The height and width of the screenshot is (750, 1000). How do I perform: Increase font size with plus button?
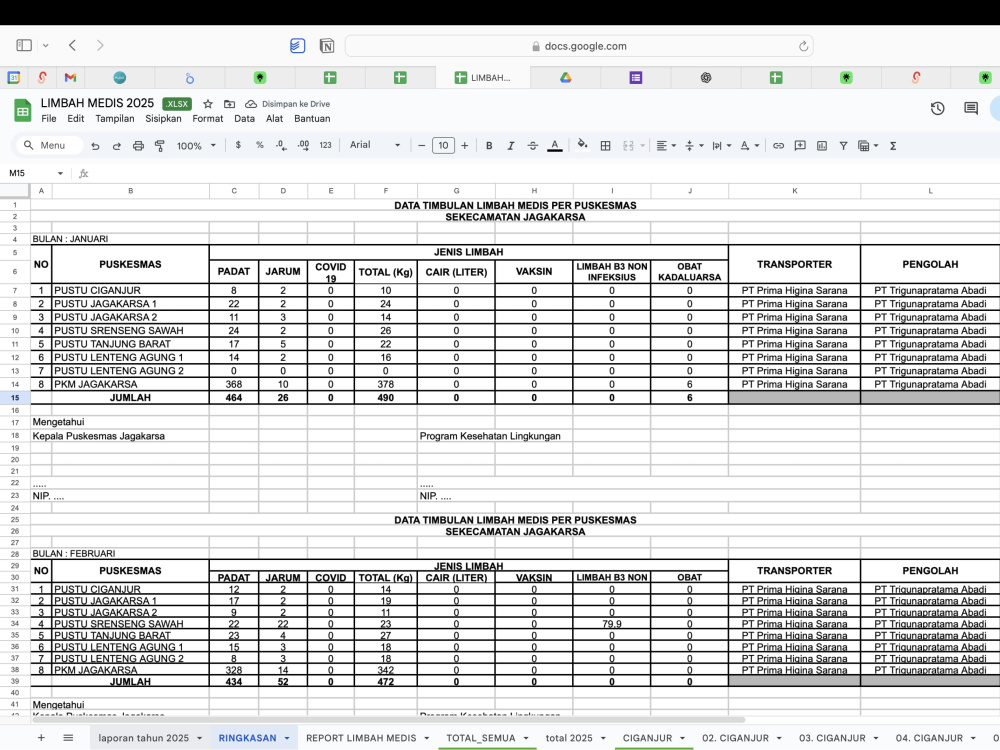(465, 145)
